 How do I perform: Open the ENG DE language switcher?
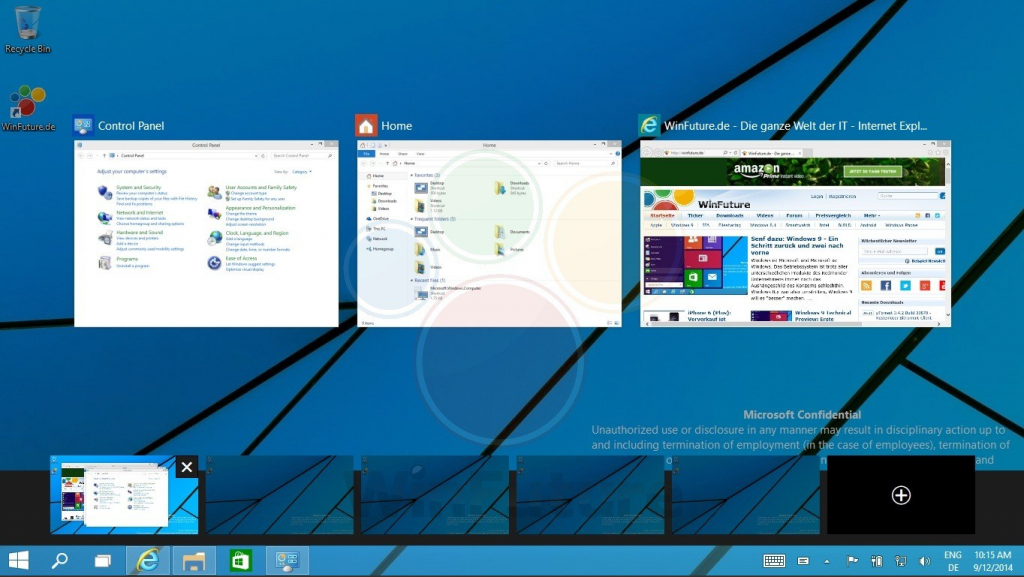point(952,560)
